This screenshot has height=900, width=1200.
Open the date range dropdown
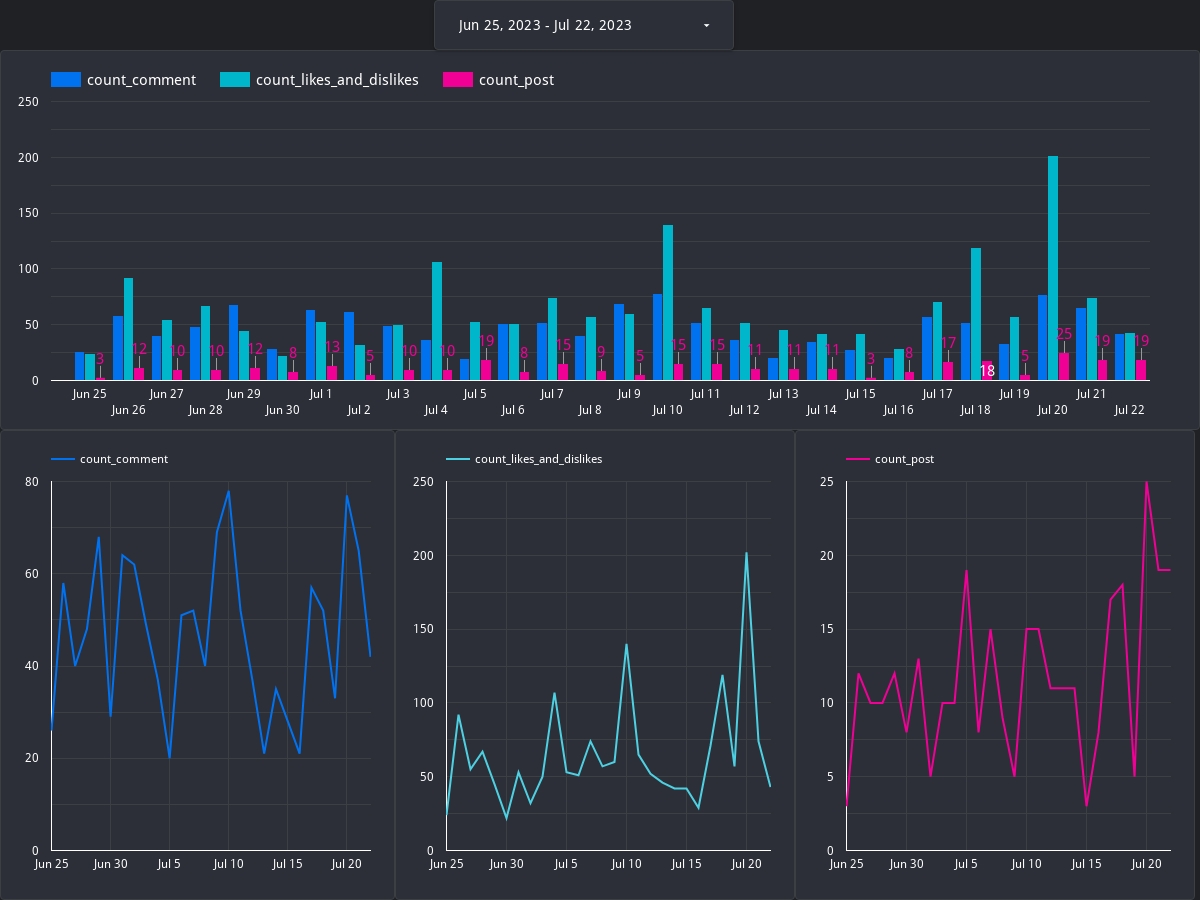pyautogui.click(x=584, y=25)
